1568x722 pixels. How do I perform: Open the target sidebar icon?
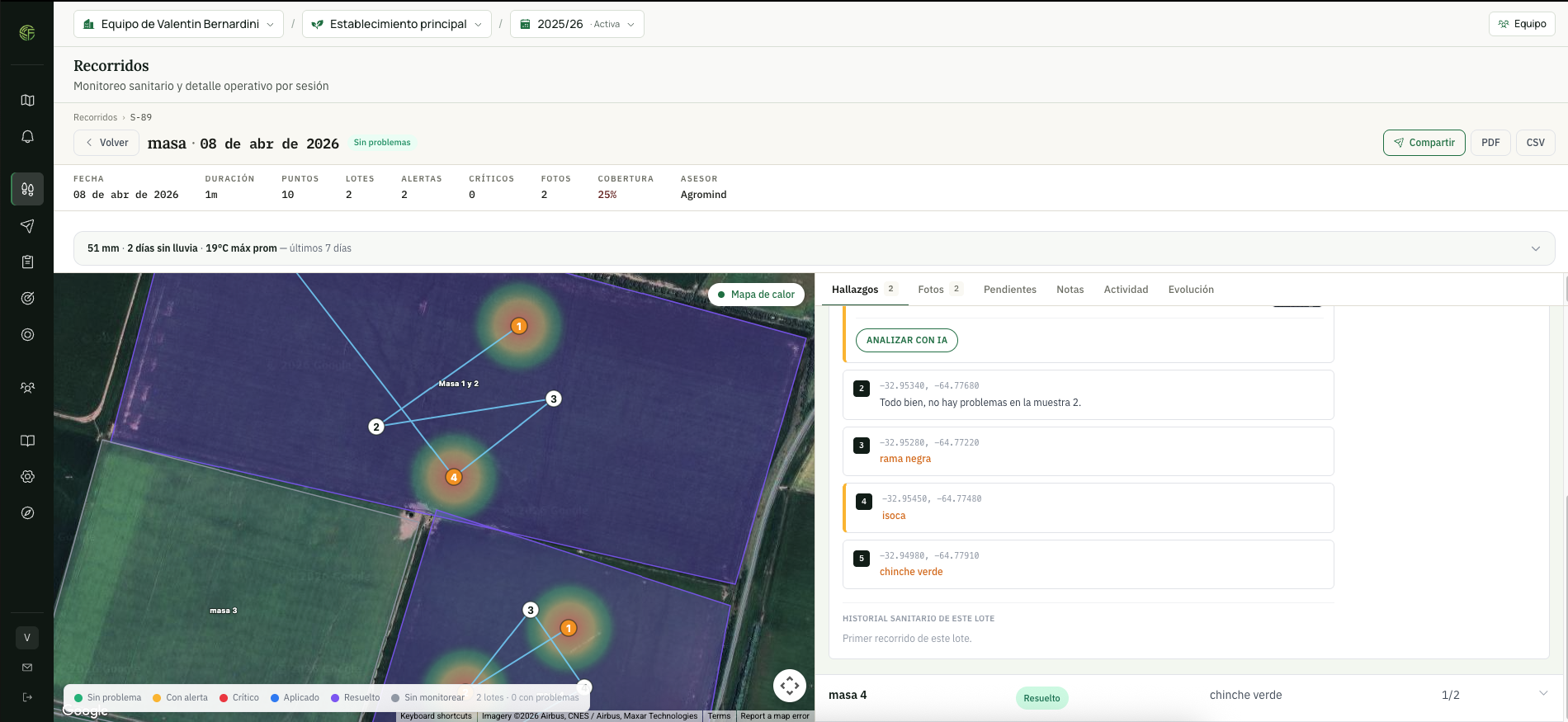click(x=27, y=299)
